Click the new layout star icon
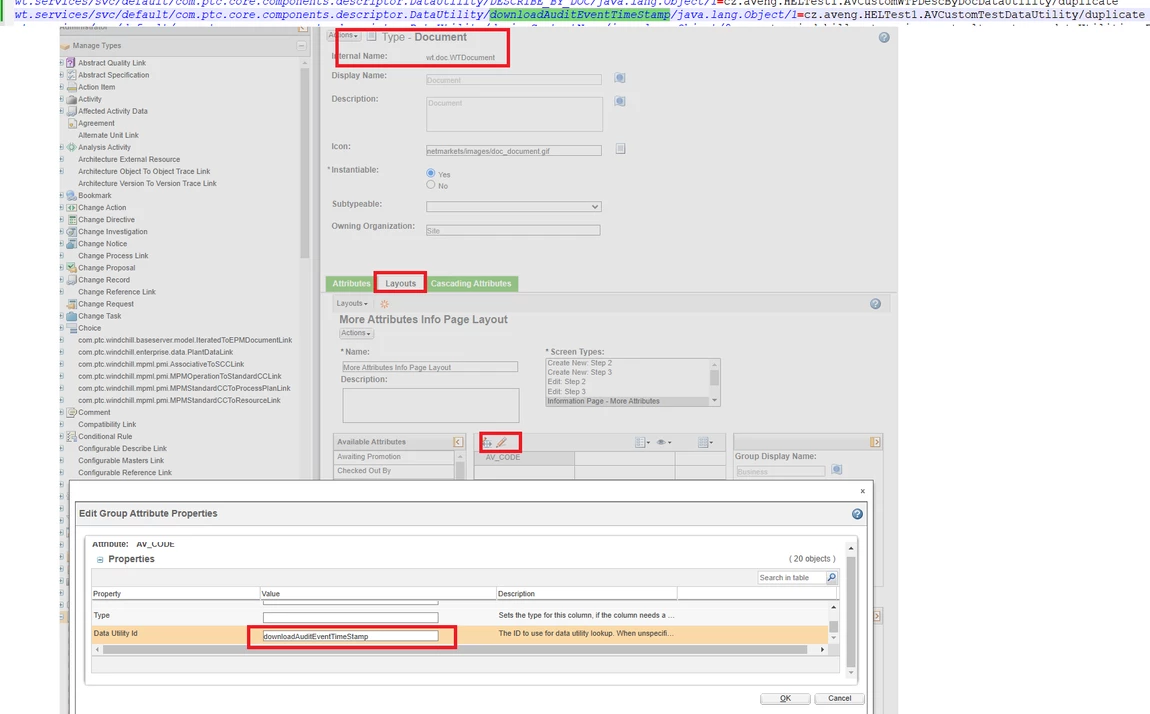The width and height of the screenshot is (1150, 714). (384, 303)
